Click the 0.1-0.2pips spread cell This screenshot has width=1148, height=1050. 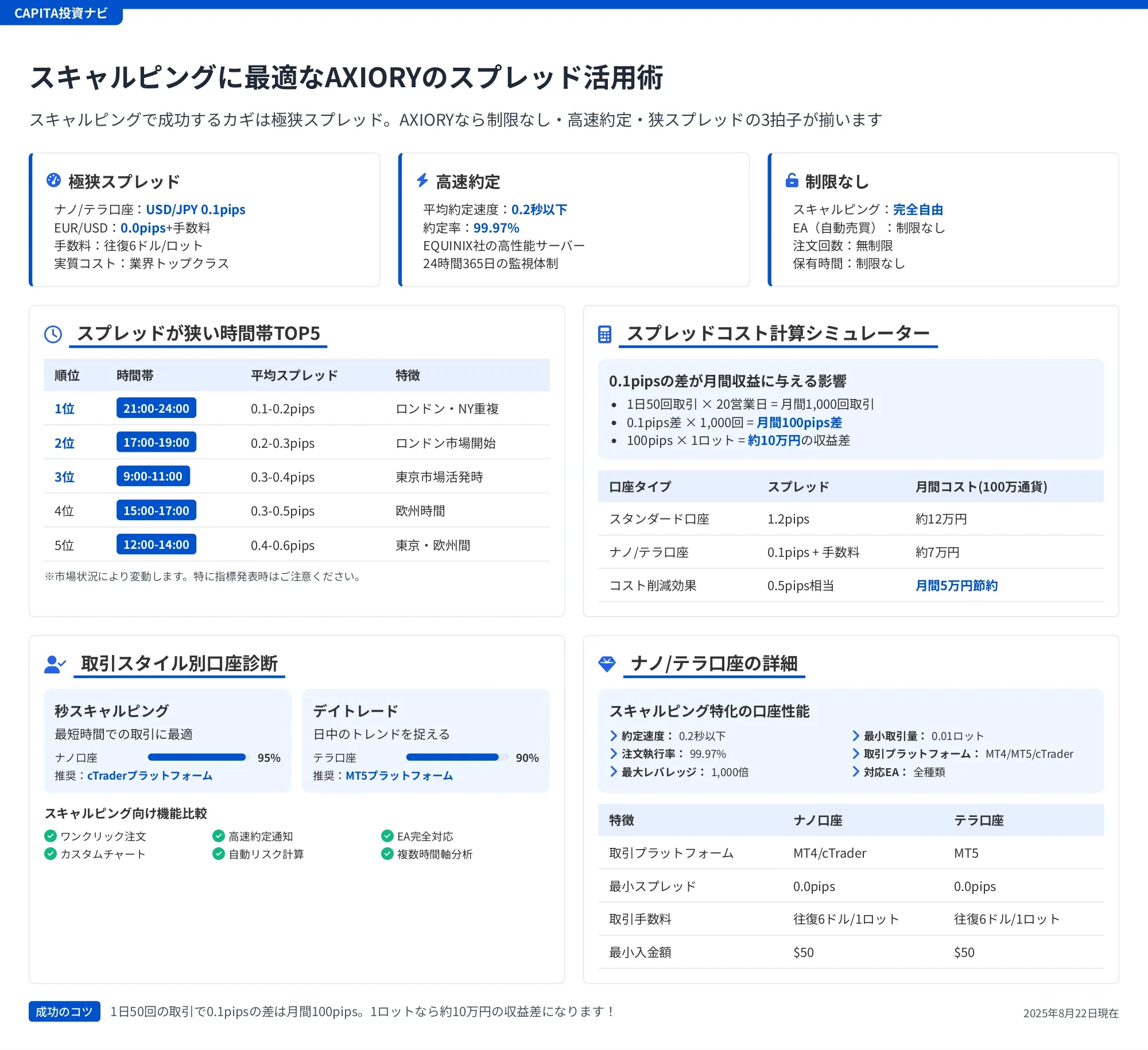[x=283, y=409]
